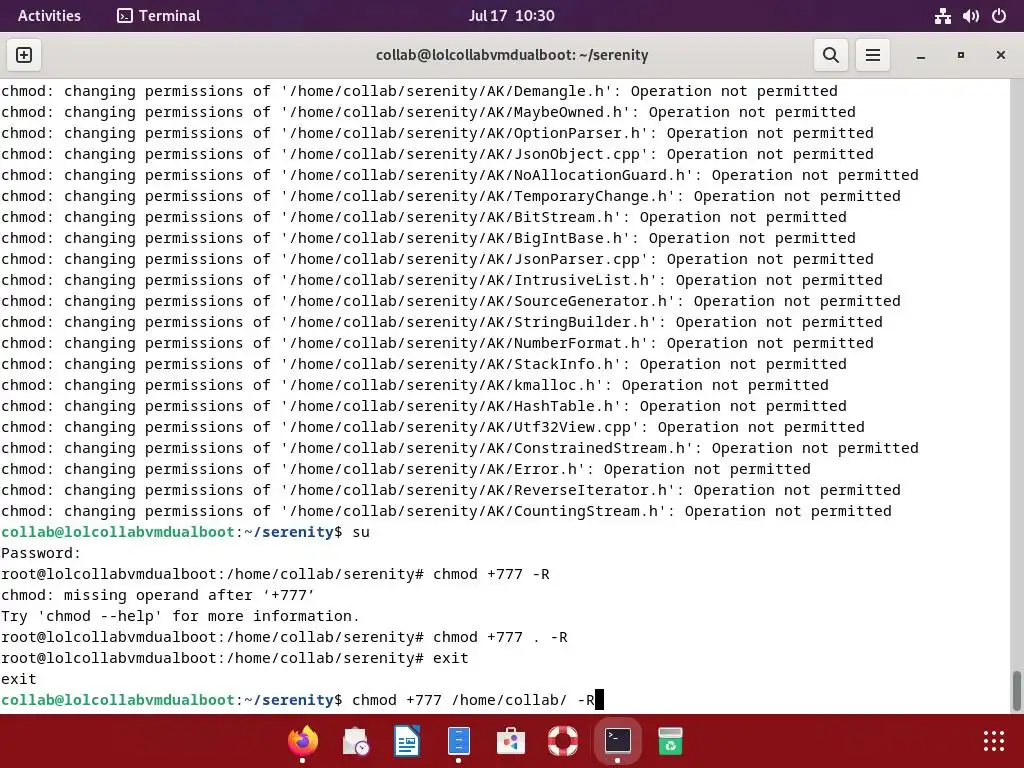Click the 'Try chmod --help' hint line

click(x=180, y=616)
